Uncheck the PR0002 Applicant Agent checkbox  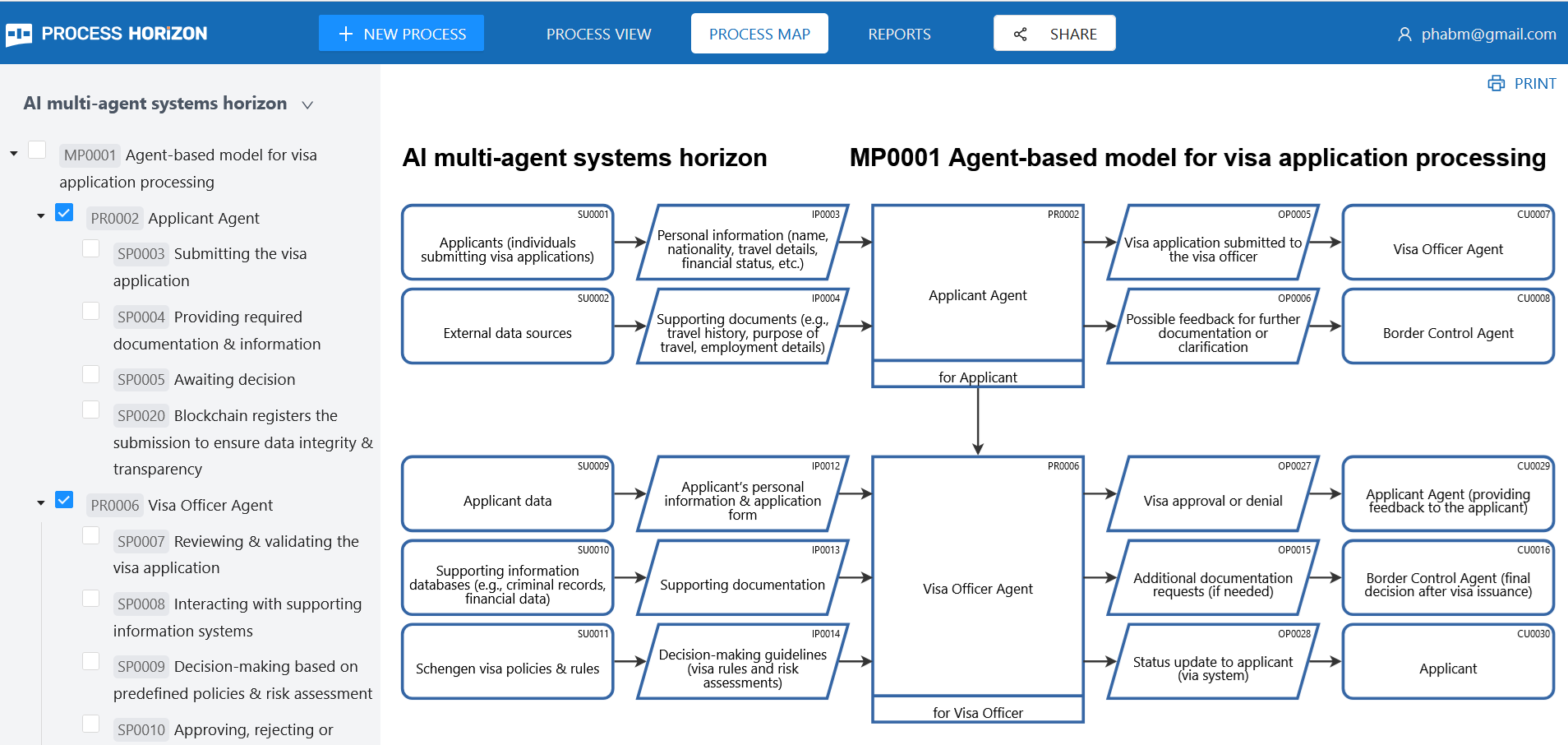(63, 212)
